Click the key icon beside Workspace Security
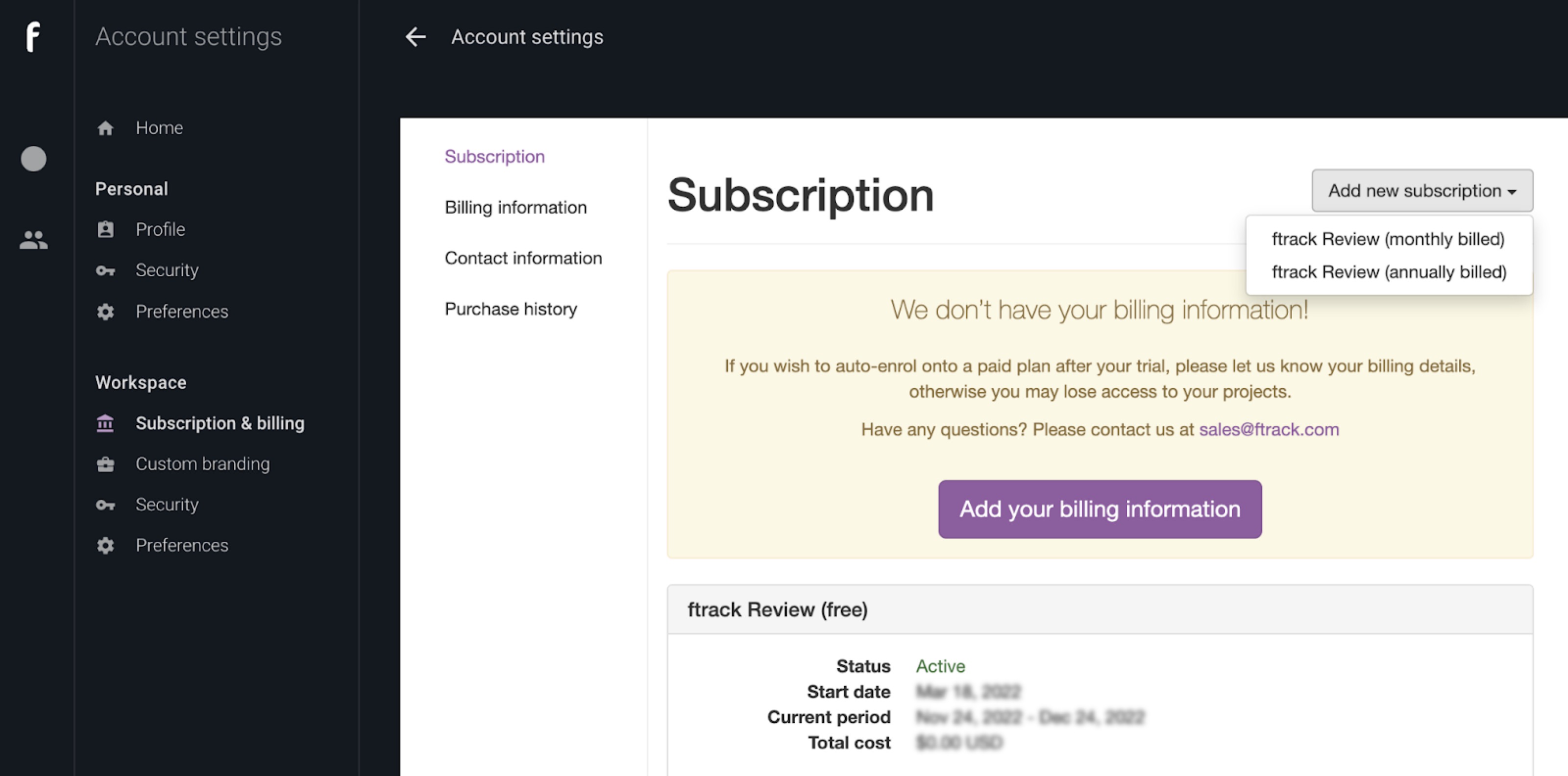Screen dimensions: 1568x776 point(105,505)
